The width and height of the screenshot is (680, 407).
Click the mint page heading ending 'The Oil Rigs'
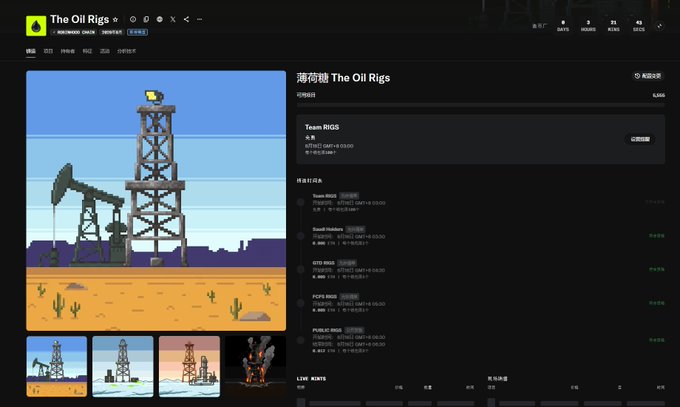point(343,78)
